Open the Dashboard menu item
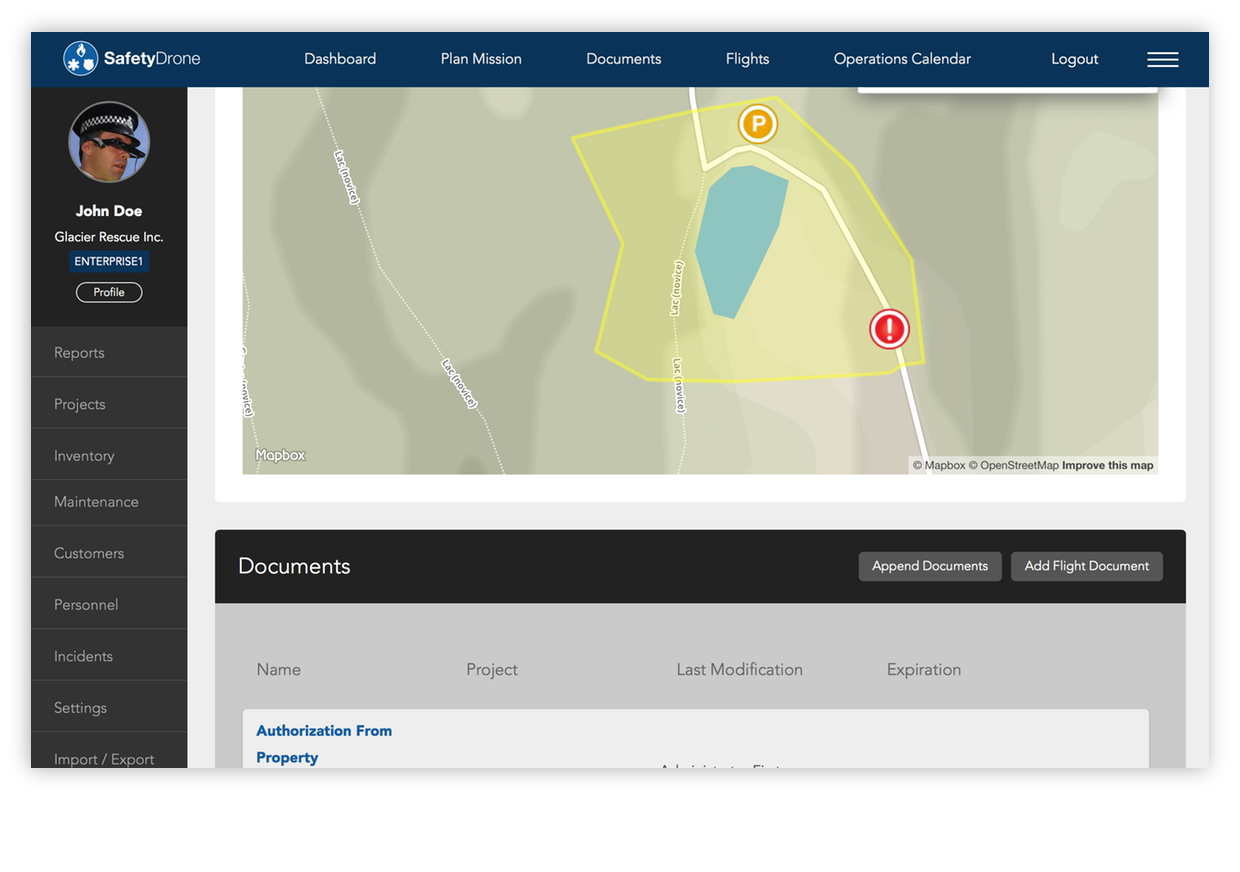Screen dimensions: 1240x872 tap(340, 59)
